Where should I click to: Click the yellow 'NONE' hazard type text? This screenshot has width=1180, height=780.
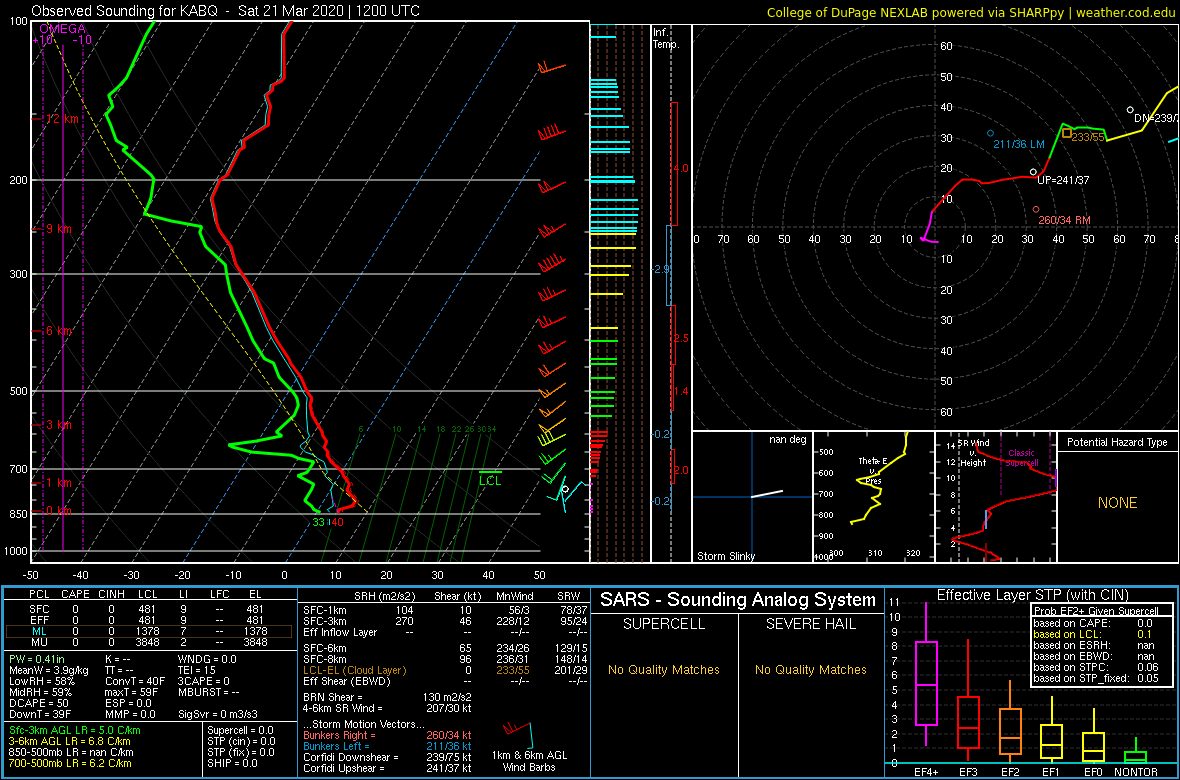tap(1117, 503)
